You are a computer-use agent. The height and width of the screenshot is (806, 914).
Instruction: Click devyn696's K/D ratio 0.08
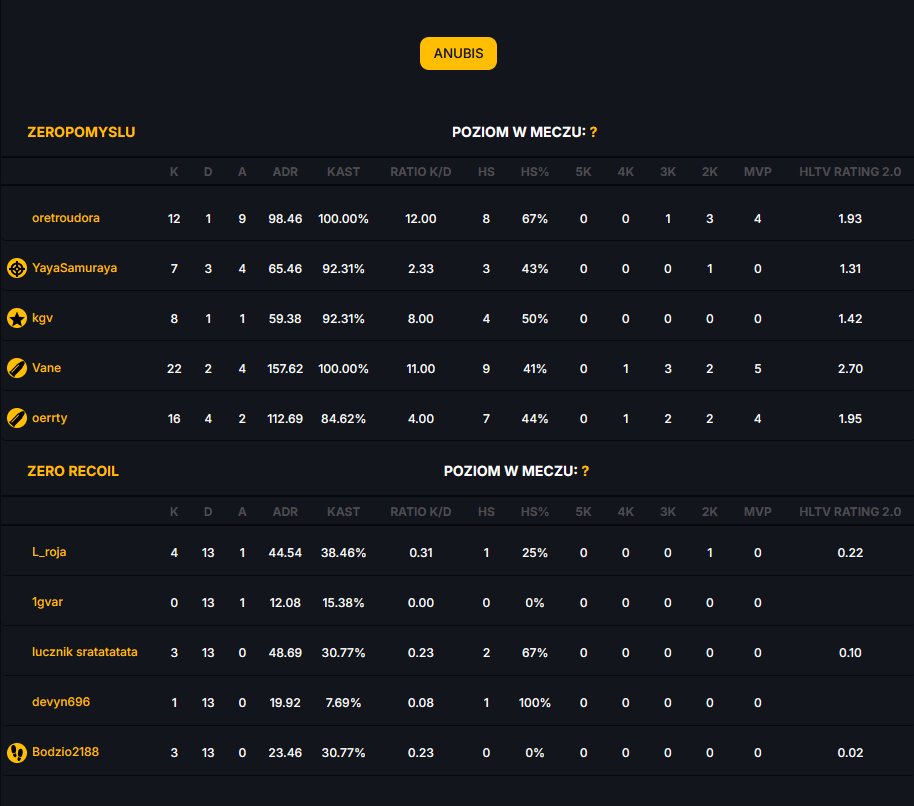(x=421, y=703)
